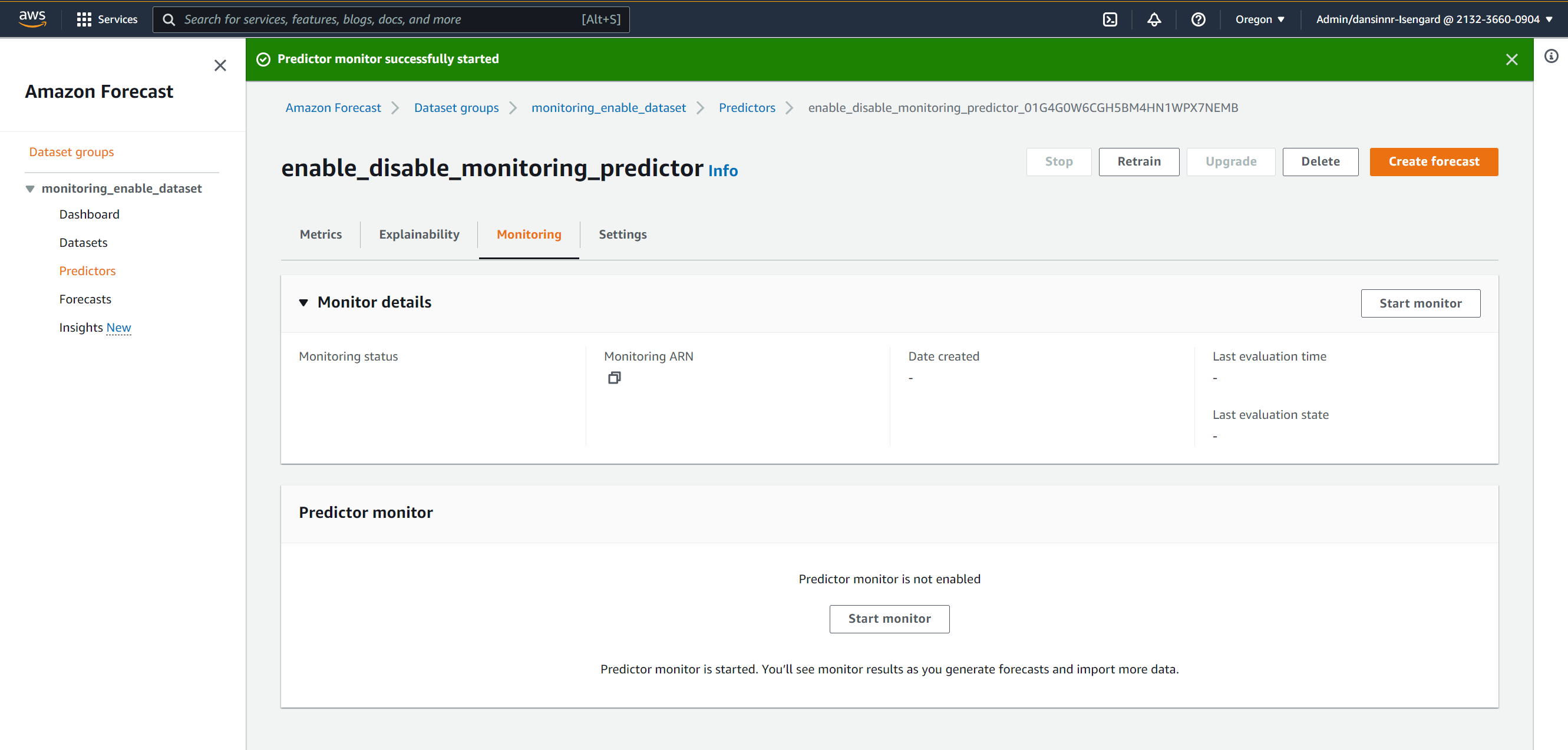Click the monitoring_enable_dataset sidebar label
The image size is (1568, 750).
121,189
